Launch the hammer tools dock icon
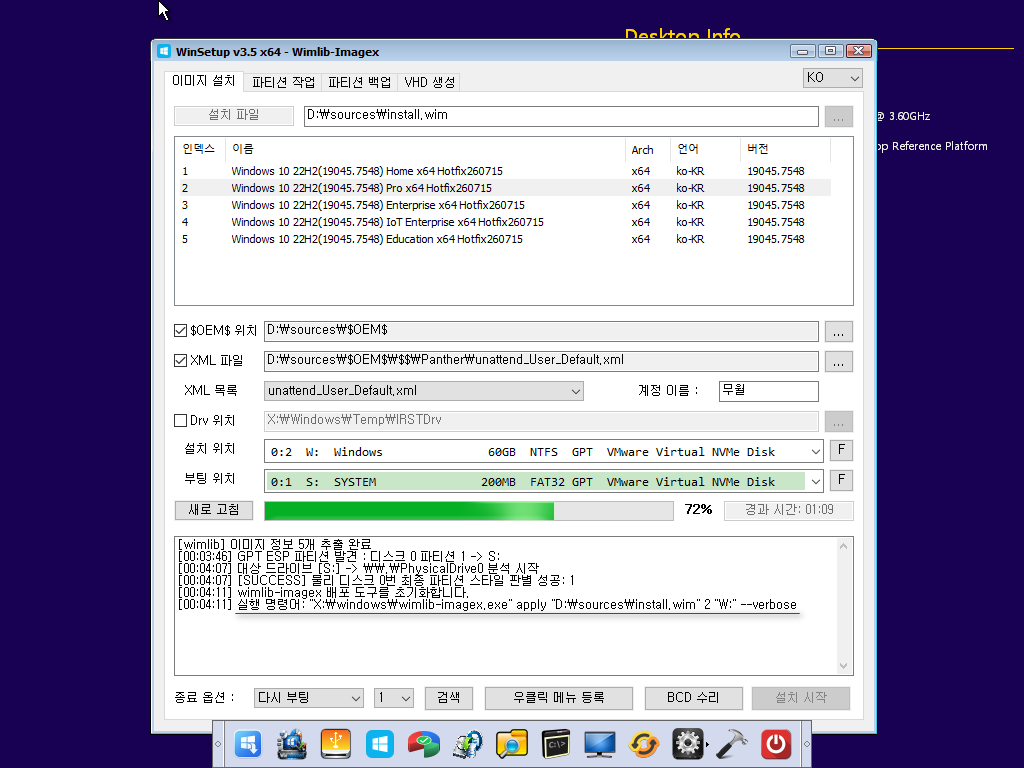Image resolution: width=1024 pixels, height=768 pixels. (x=732, y=744)
